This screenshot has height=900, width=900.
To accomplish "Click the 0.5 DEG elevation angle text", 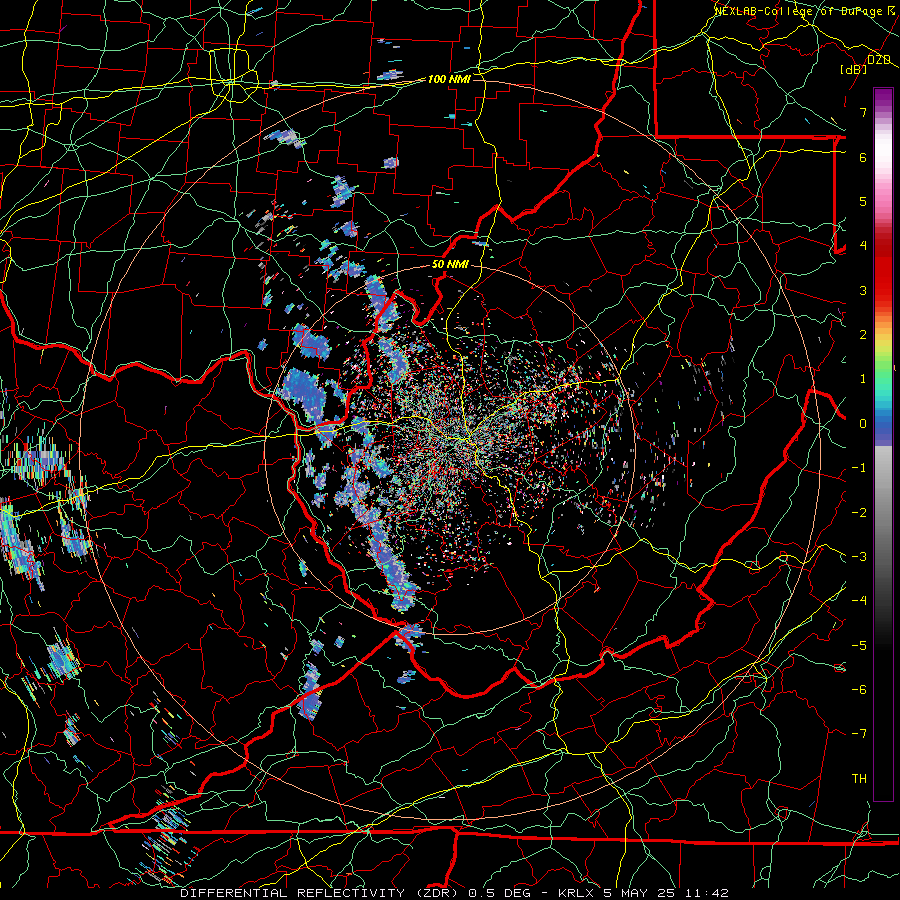I will pyautogui.click(x=499, y=893).
